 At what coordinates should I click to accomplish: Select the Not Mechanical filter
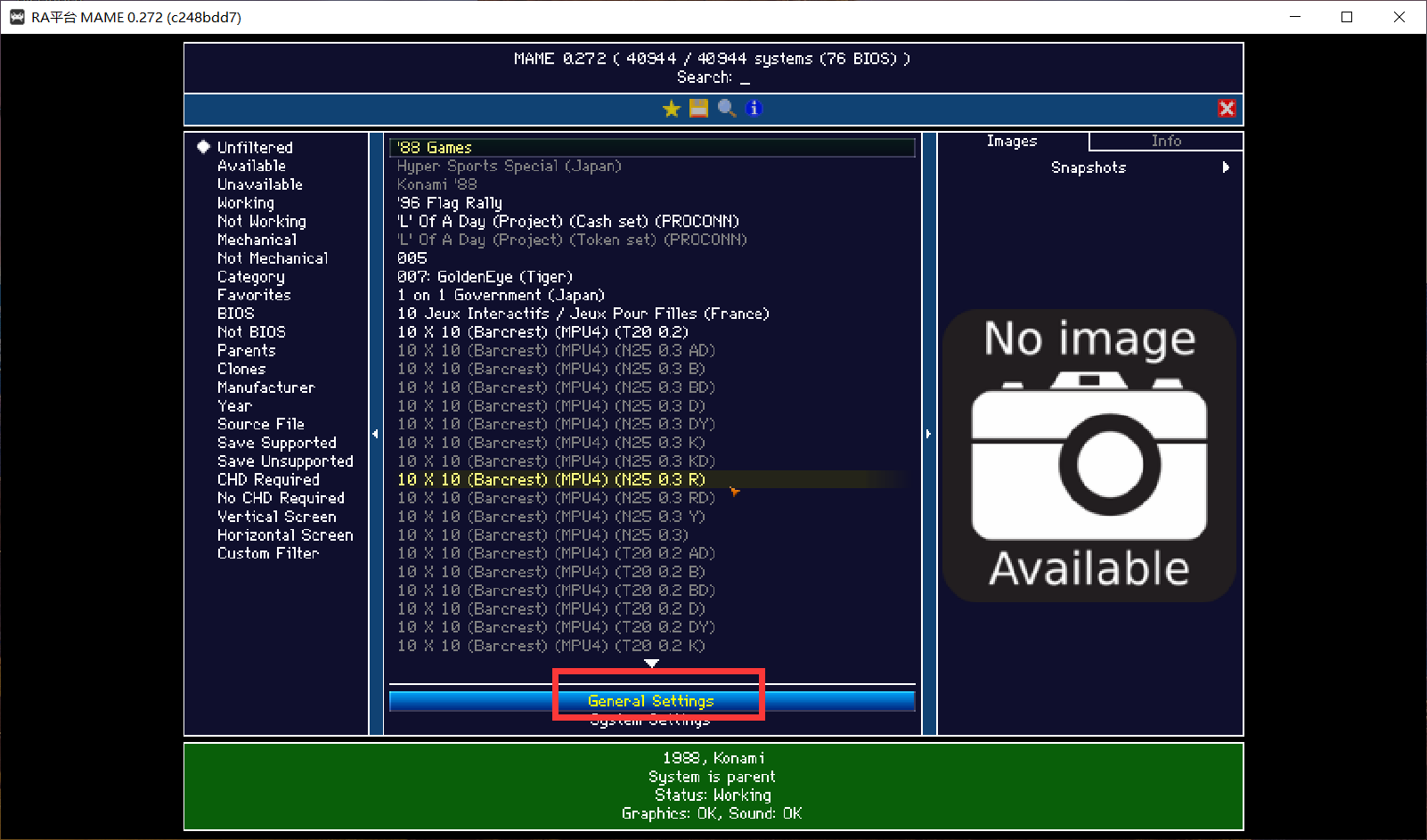[x=273, y=258]
